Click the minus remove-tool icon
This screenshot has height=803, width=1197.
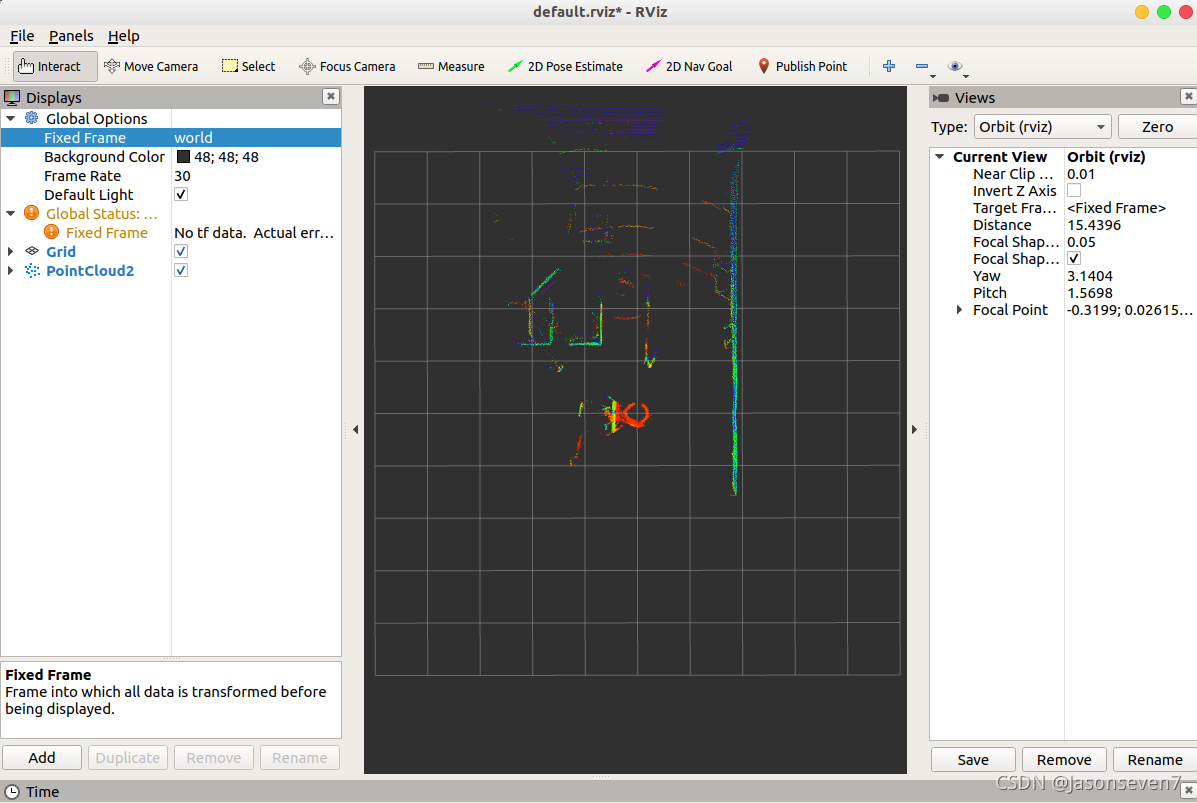coord(921,66)
